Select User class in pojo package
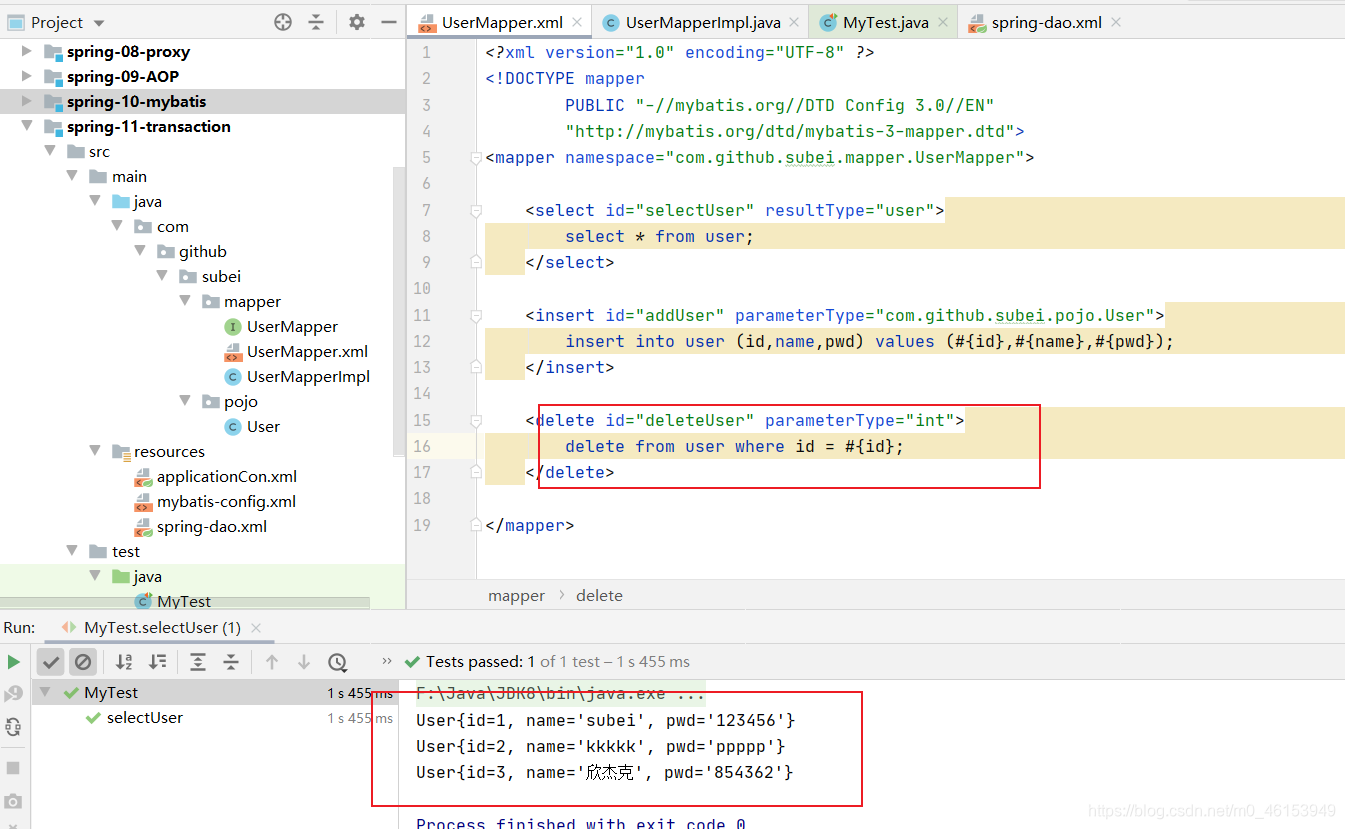 coord(252,426)
